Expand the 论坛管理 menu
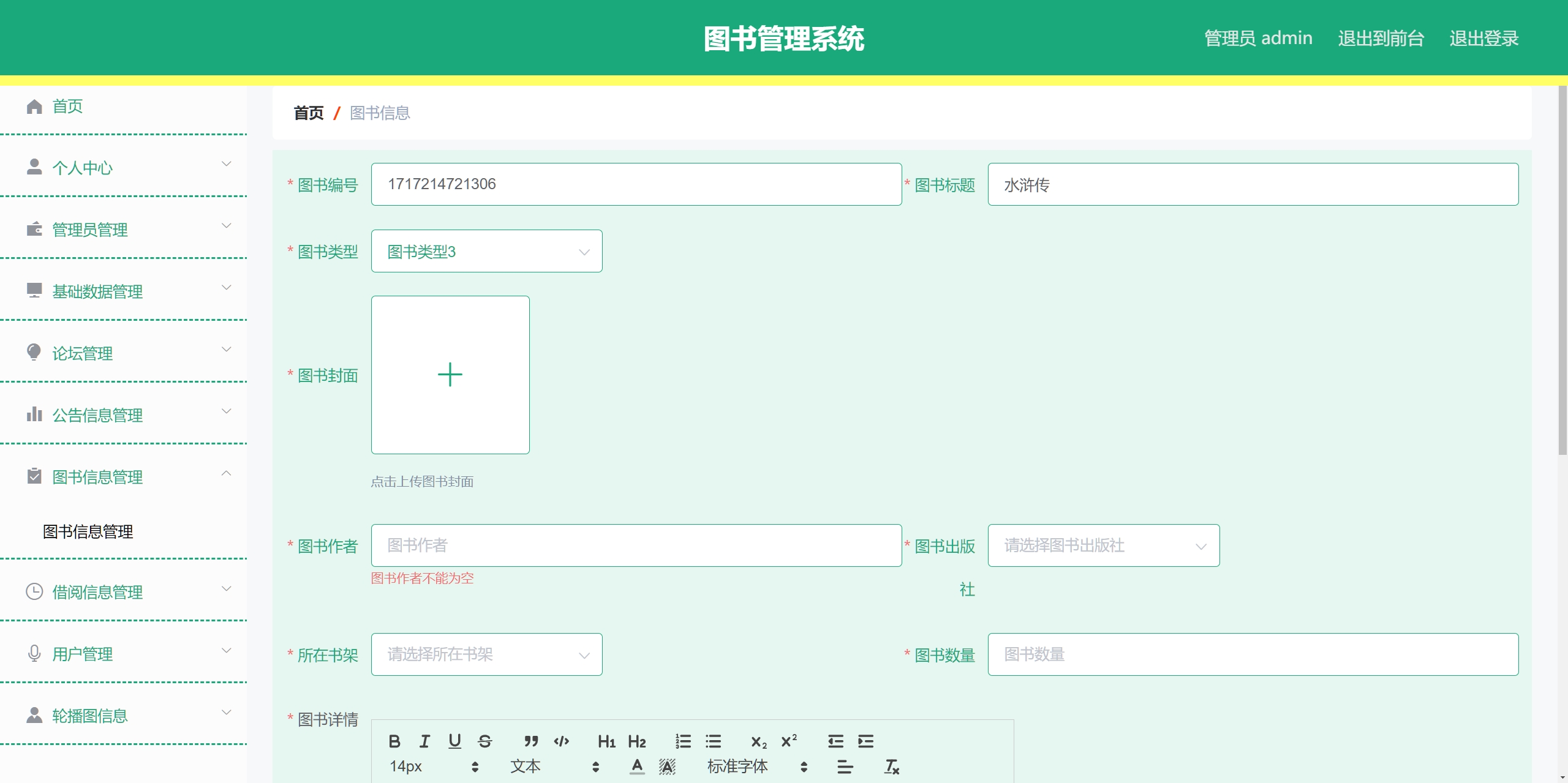1568x783 pixels. click(x=226, y=349)
